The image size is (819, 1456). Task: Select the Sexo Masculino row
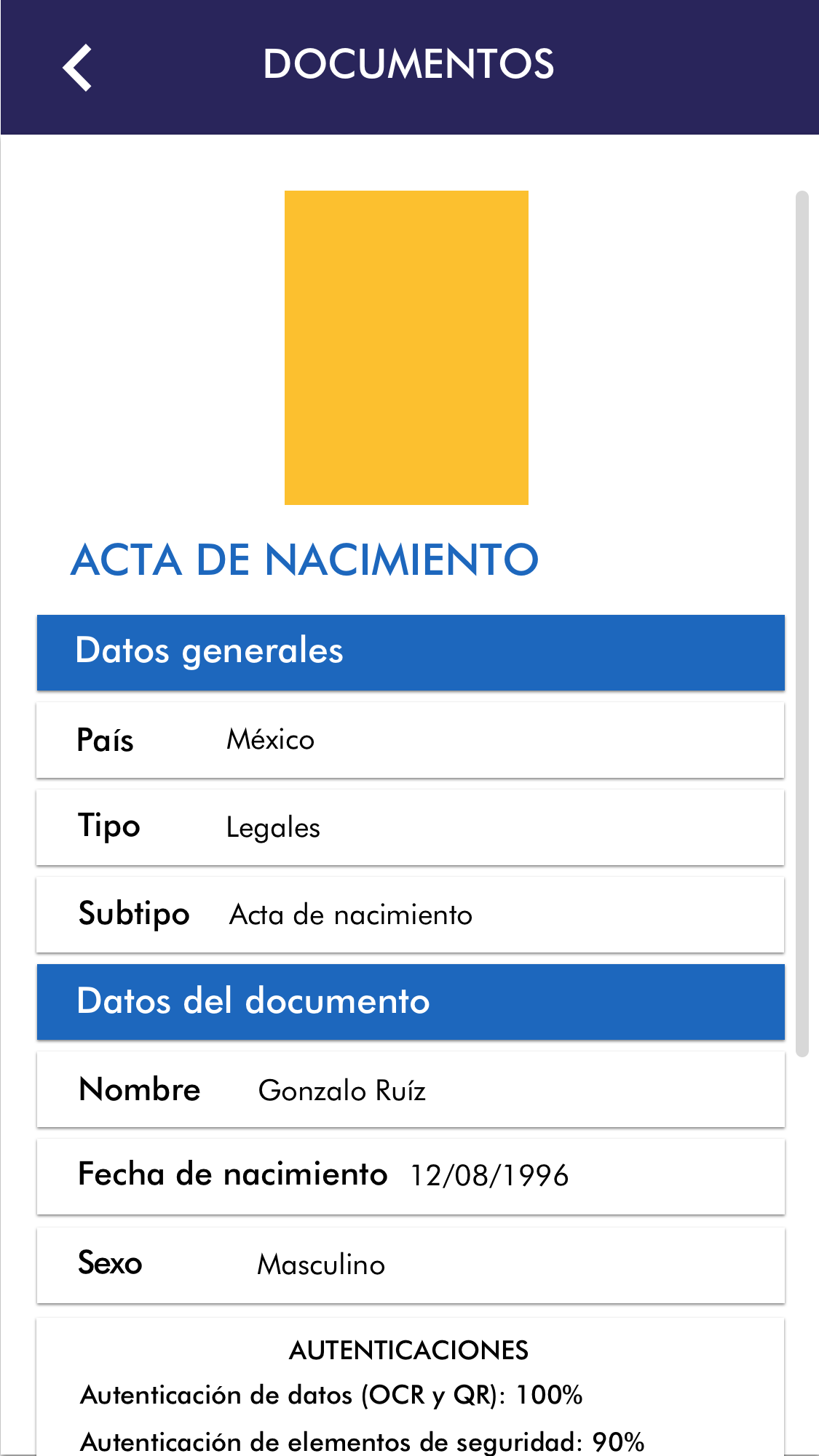click(x=411, y=1265)
